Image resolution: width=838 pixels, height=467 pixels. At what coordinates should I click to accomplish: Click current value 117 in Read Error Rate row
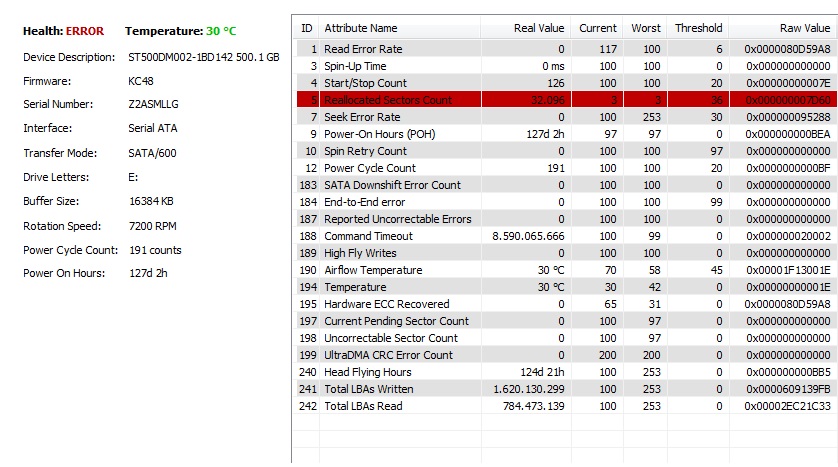tap(608, 49)
